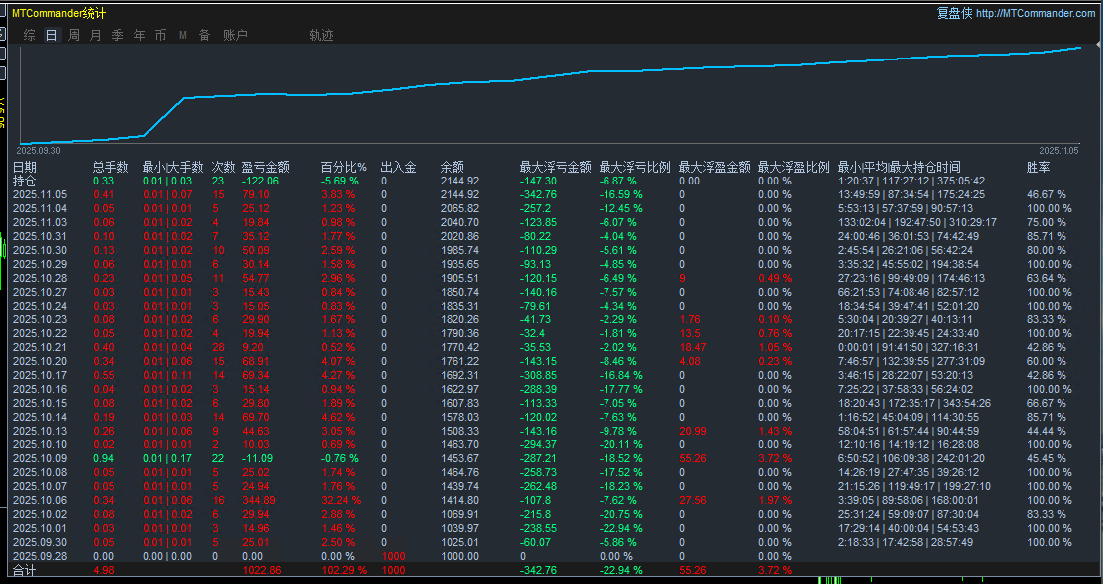
Task: Click the 持仓 position row label
Action: (24, 181)
